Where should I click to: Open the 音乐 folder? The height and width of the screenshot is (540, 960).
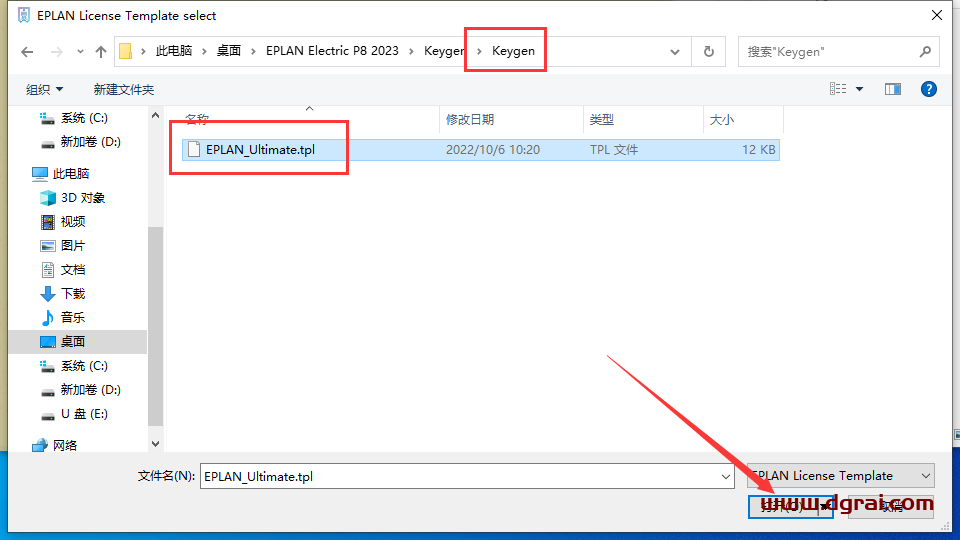click(x=63, y=318)
